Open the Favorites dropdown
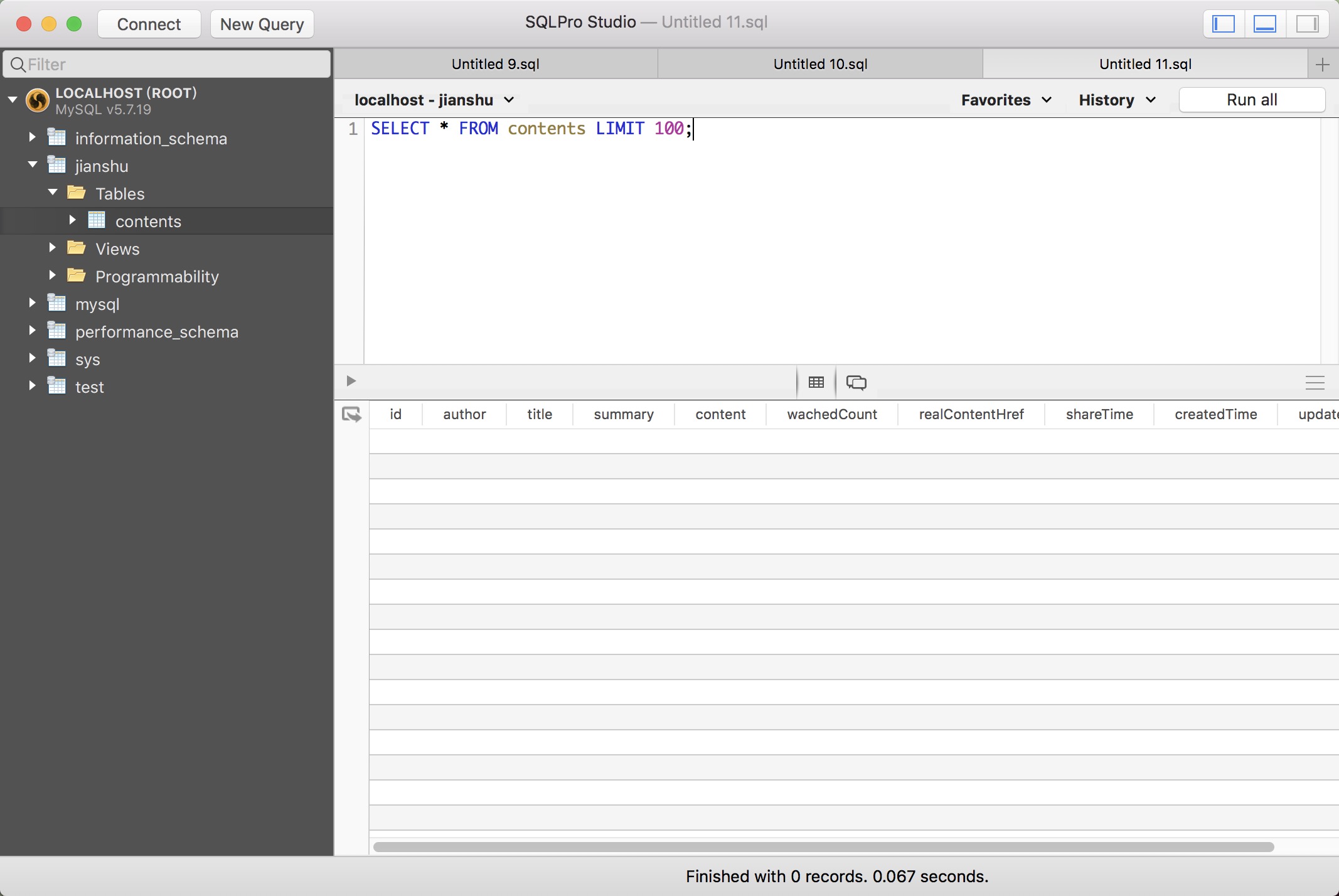The height and width of the screenshot is (896, 1339). (x=1006, y=100)
